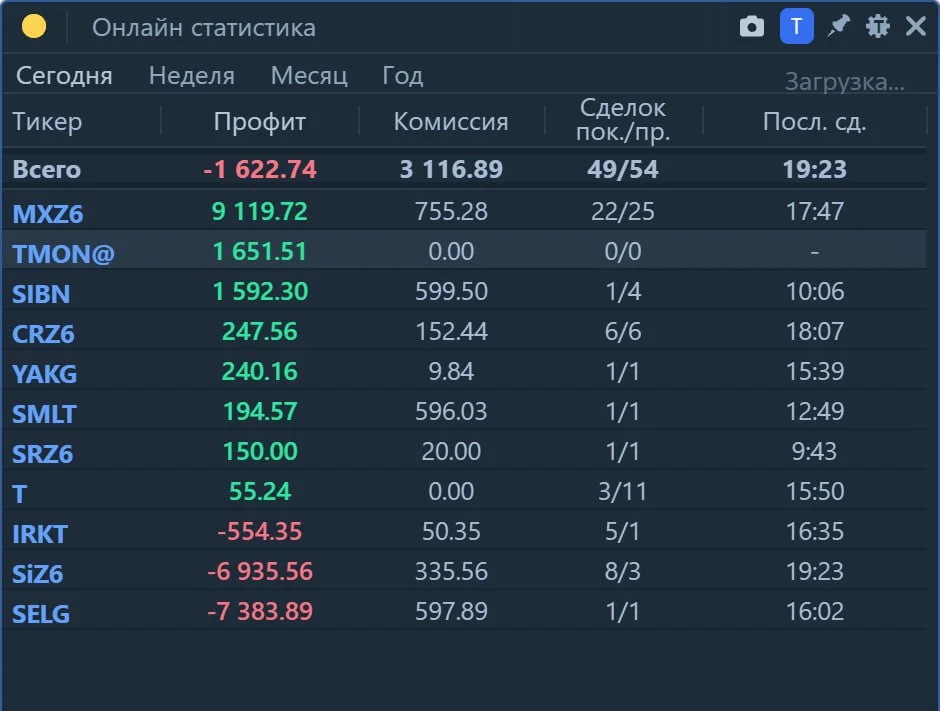Toggle the blue T button
This screenshot has height=711, width=940.
pos(796,26)
